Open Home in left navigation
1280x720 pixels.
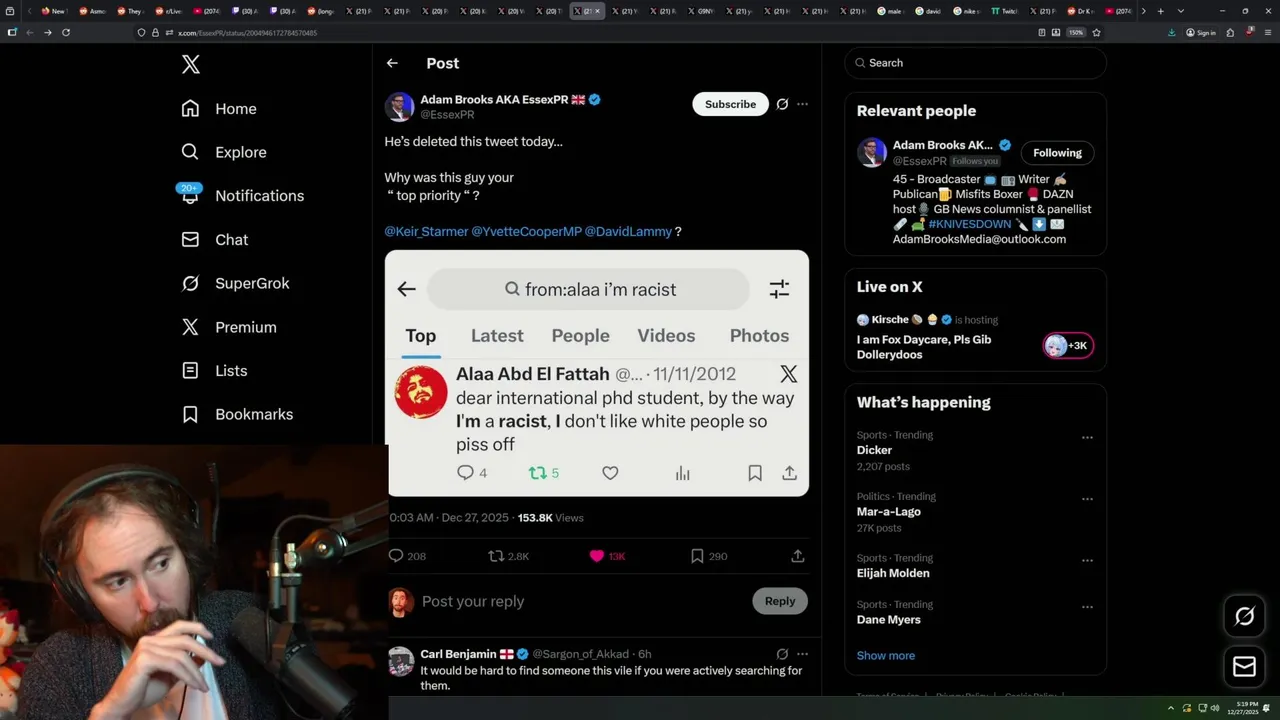(219, 109)
